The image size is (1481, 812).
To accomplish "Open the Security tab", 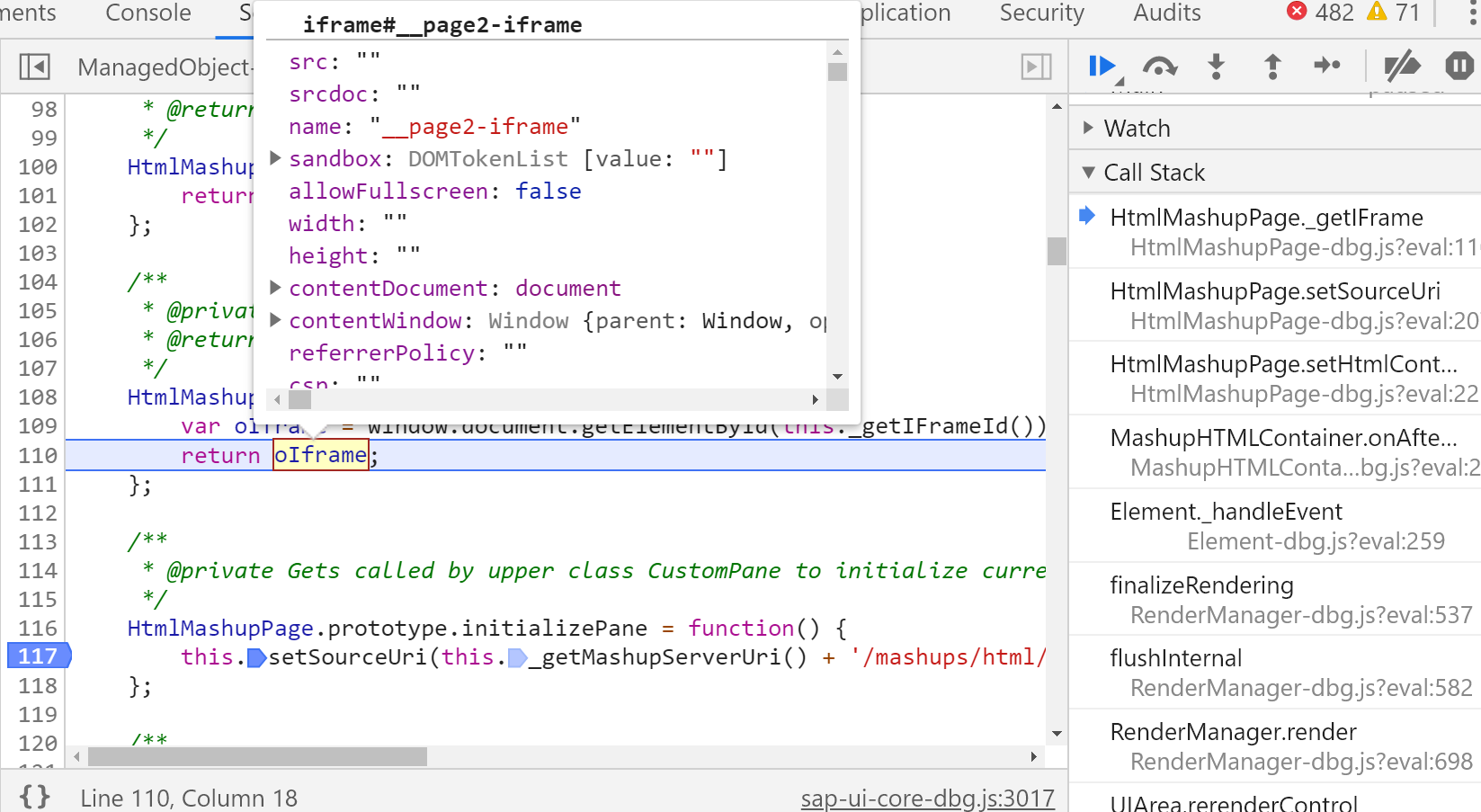I will pyautogui.click(x=1041, y=13).
